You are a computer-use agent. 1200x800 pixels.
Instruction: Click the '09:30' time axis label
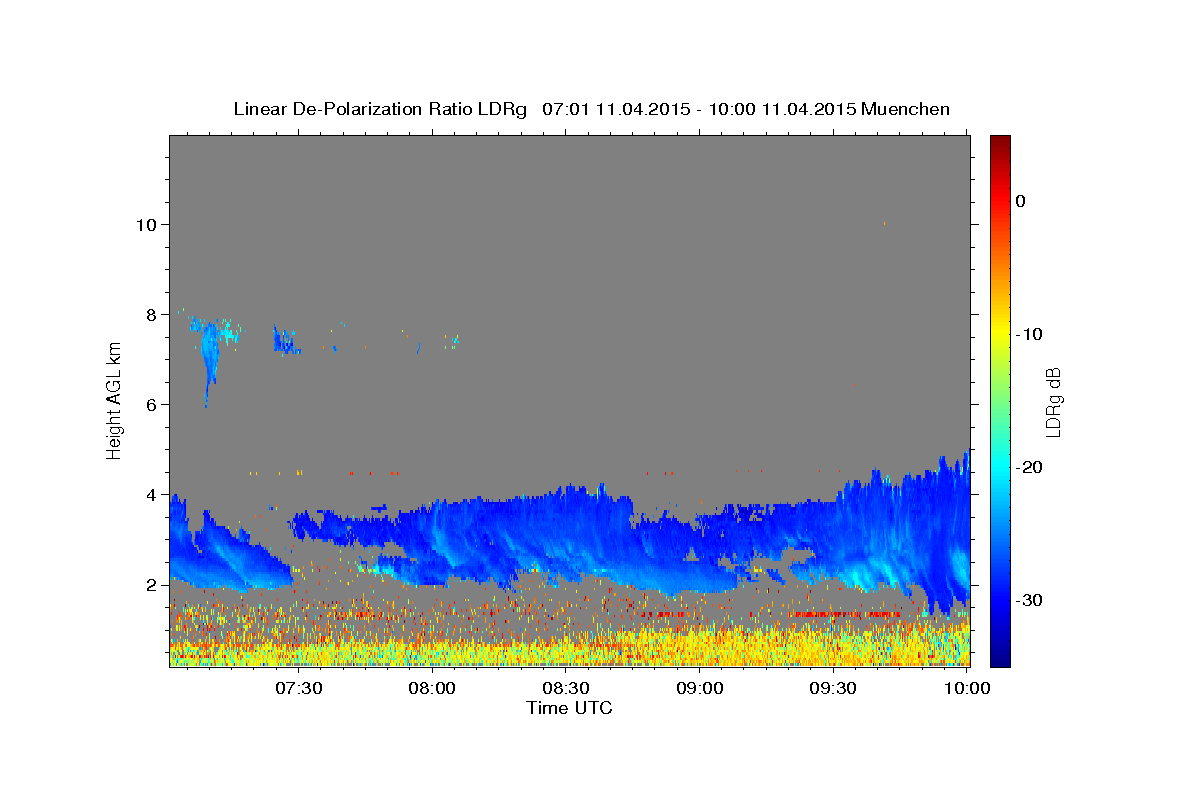[834, 688]
